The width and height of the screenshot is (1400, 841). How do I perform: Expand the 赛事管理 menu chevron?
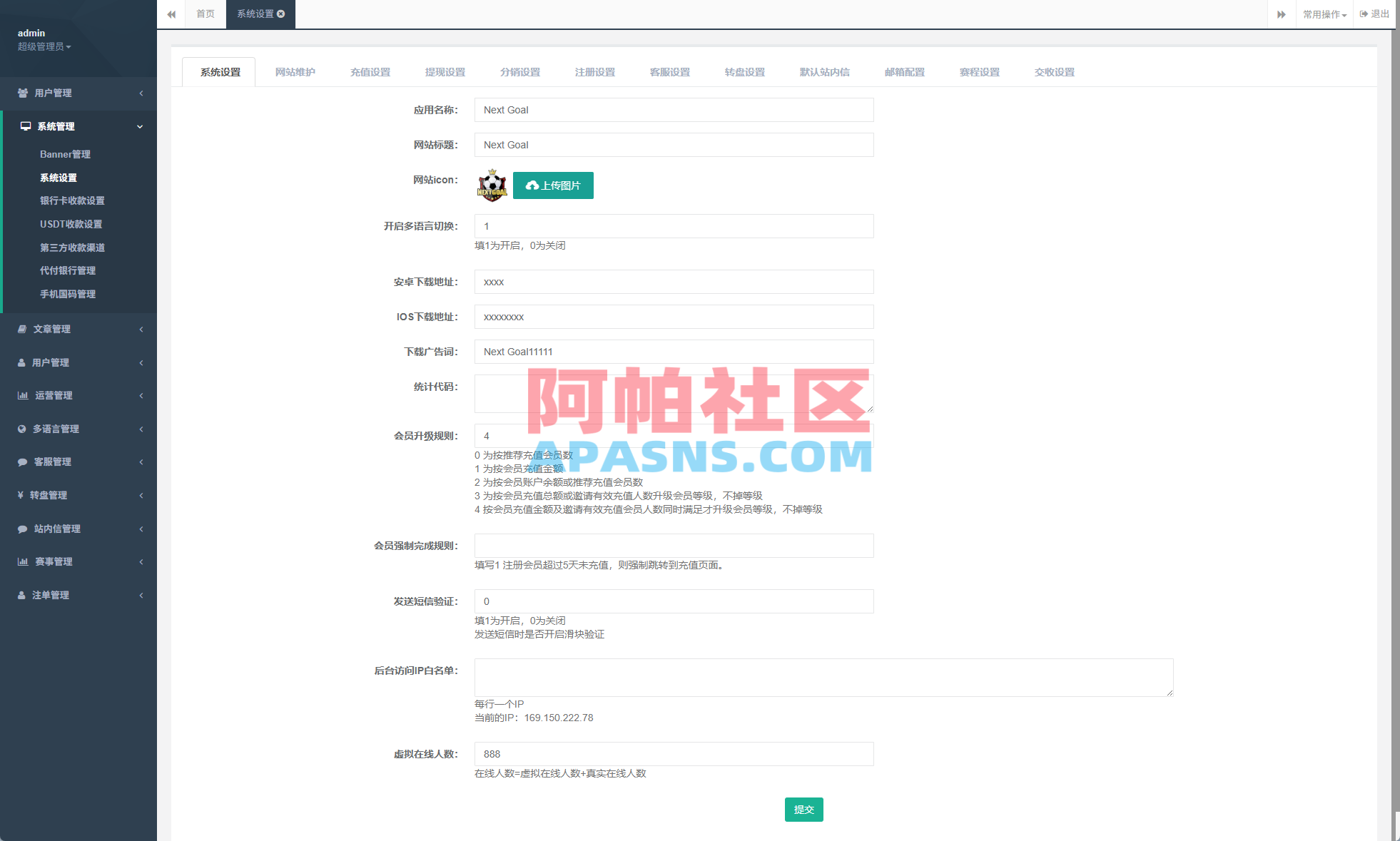(x=141, y=561)
